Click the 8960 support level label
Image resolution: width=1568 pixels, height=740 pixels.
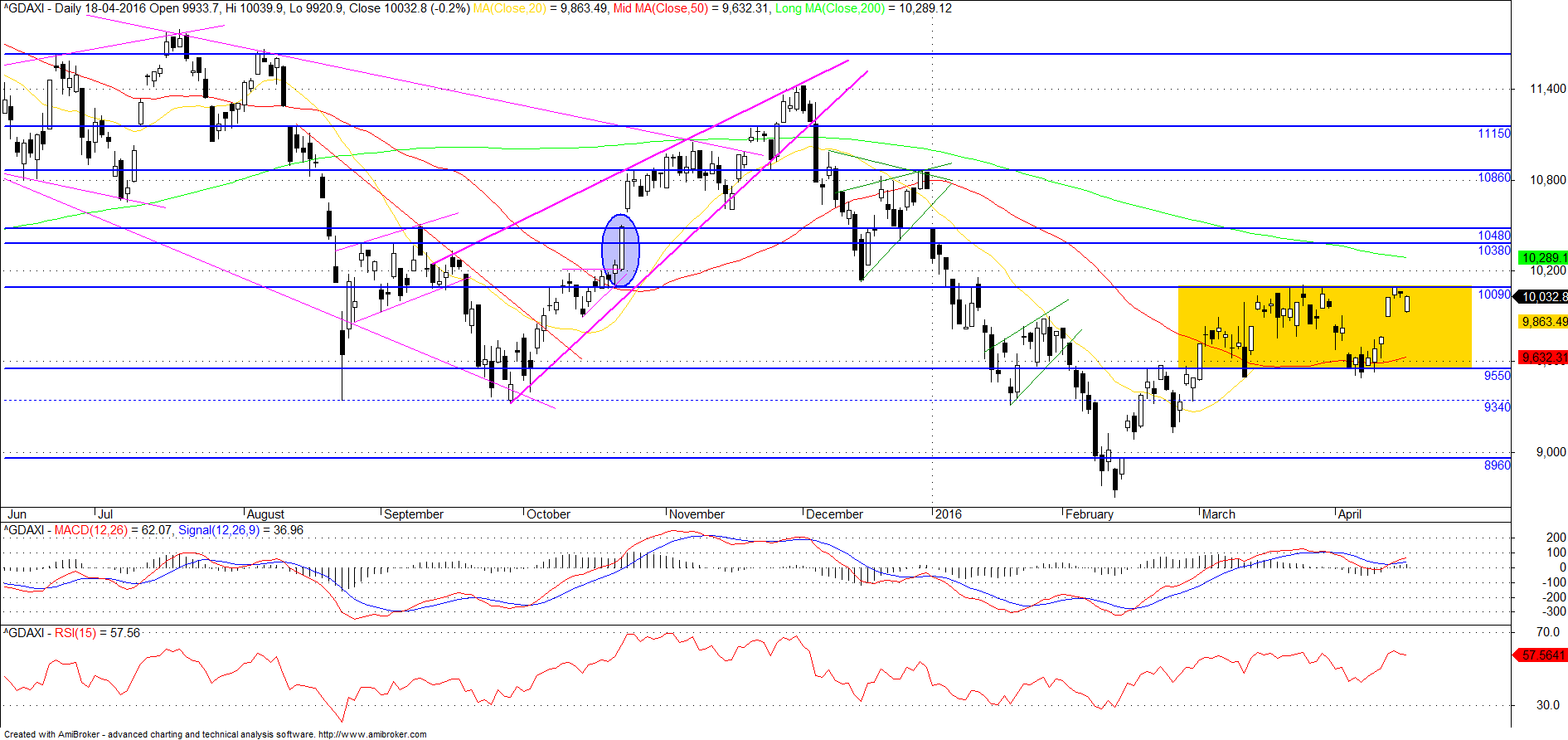[1498, 465]
